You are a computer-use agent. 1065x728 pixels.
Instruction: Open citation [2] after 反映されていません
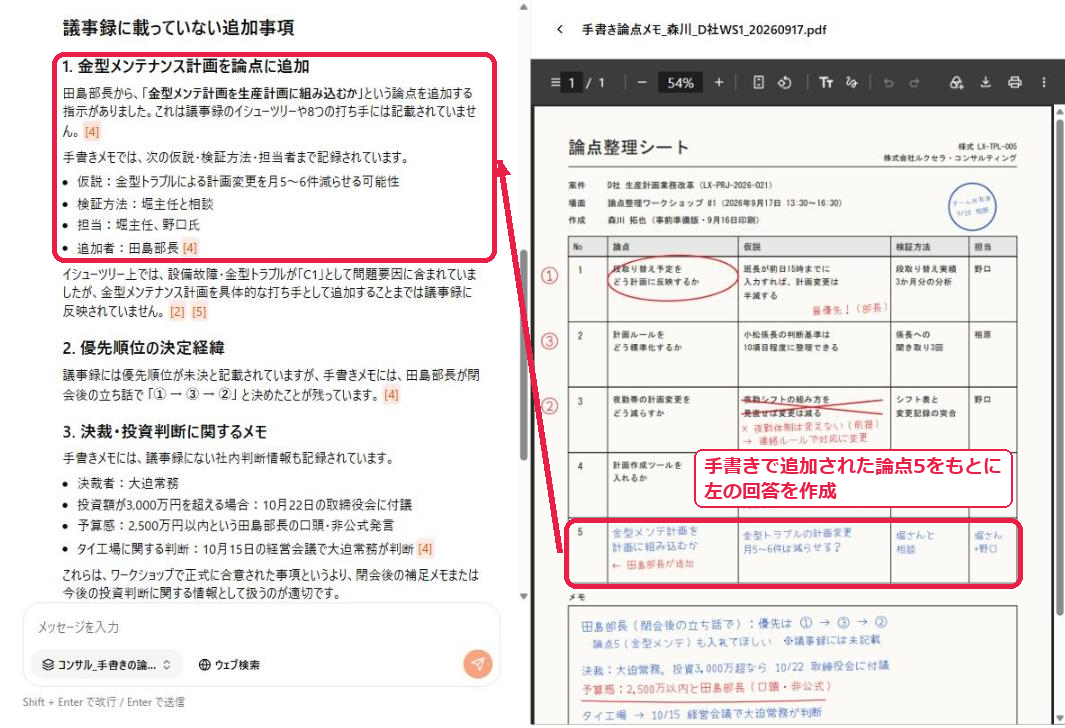pos(177,312)
